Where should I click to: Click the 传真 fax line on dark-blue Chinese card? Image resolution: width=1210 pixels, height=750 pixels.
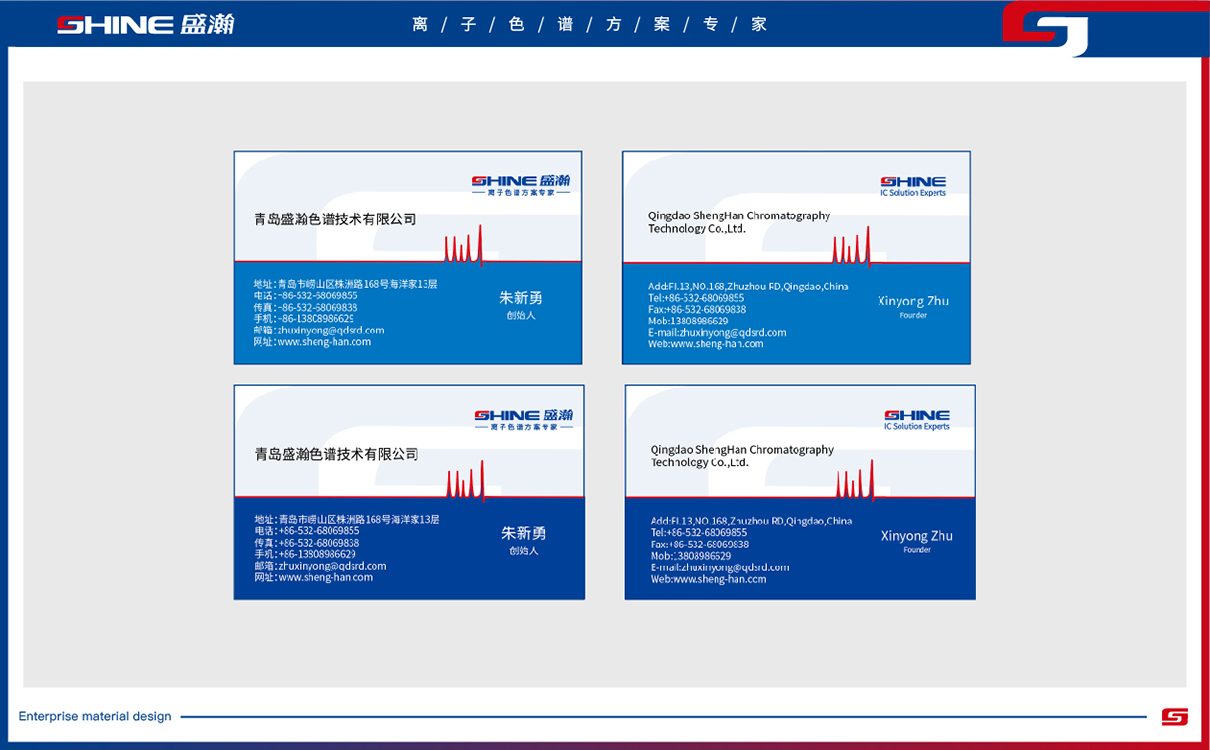pyautogui.click(x=306, y=542)
